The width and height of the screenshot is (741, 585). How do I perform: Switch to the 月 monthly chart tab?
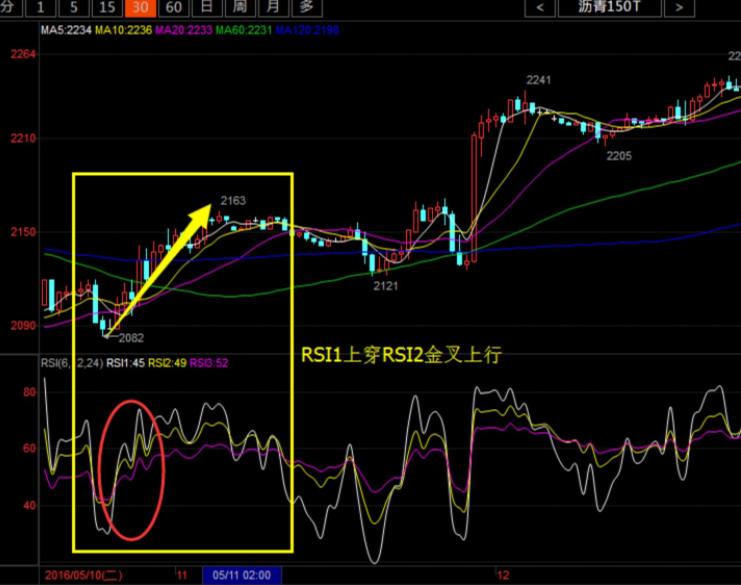coord(273,7)
